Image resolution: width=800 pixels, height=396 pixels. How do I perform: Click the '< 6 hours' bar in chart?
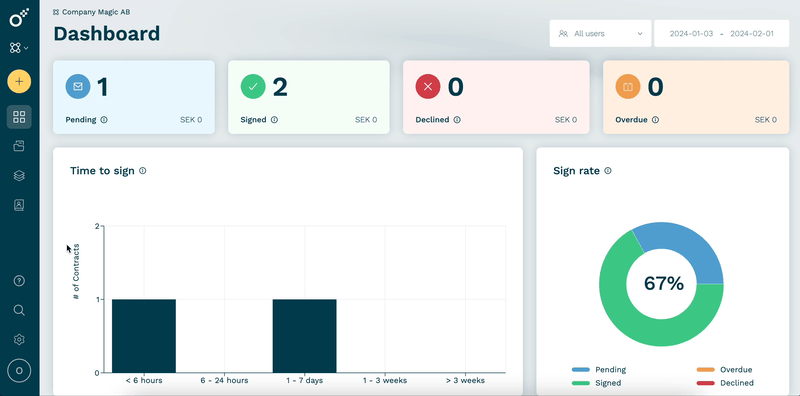144,336
